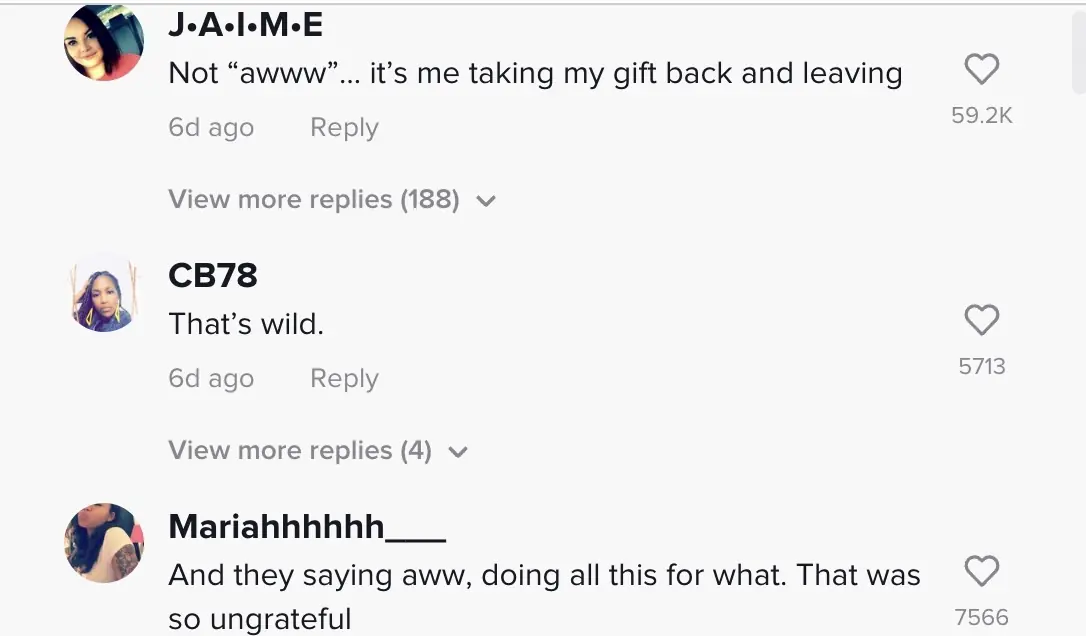Like CB78's comment with the heart icon
1086x636 pixels.
[x=981, y=319]
